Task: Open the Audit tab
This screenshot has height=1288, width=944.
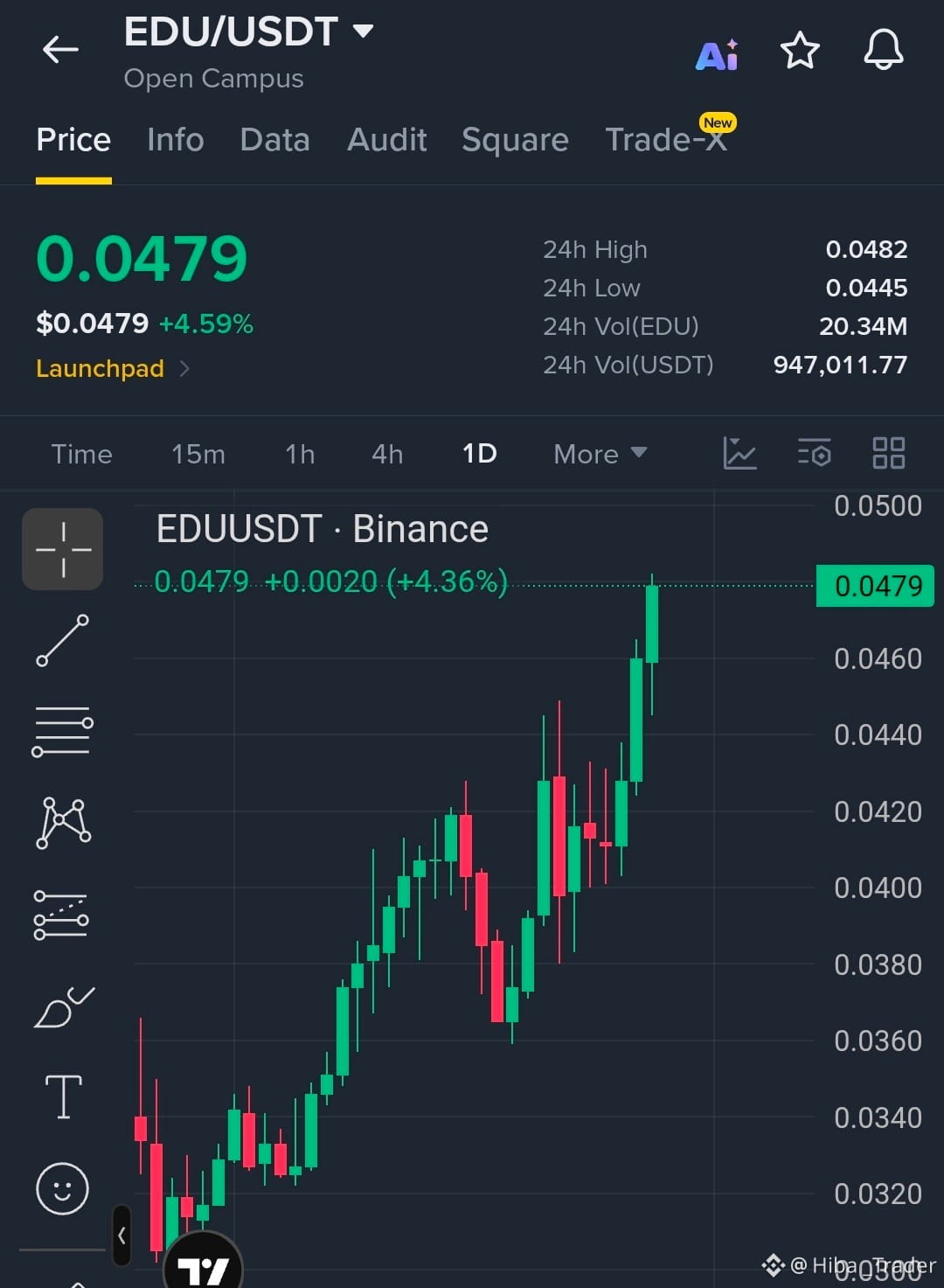Action: tap(387, 140)
